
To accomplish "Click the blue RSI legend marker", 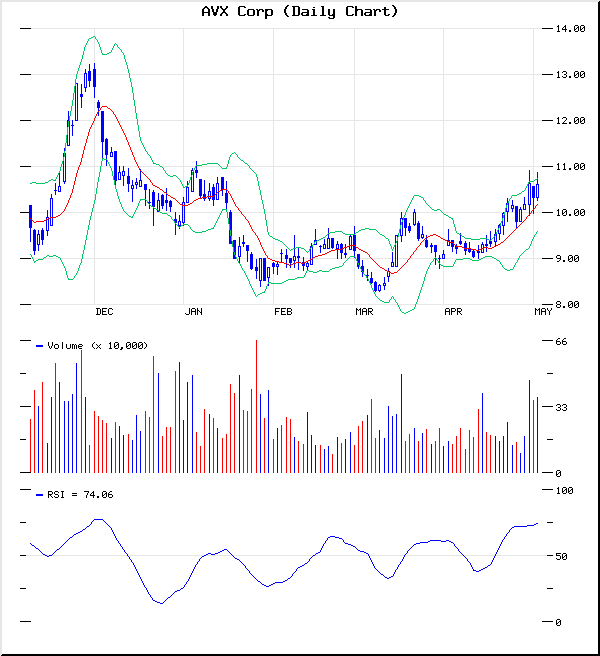I will click(x=40, y=495).
